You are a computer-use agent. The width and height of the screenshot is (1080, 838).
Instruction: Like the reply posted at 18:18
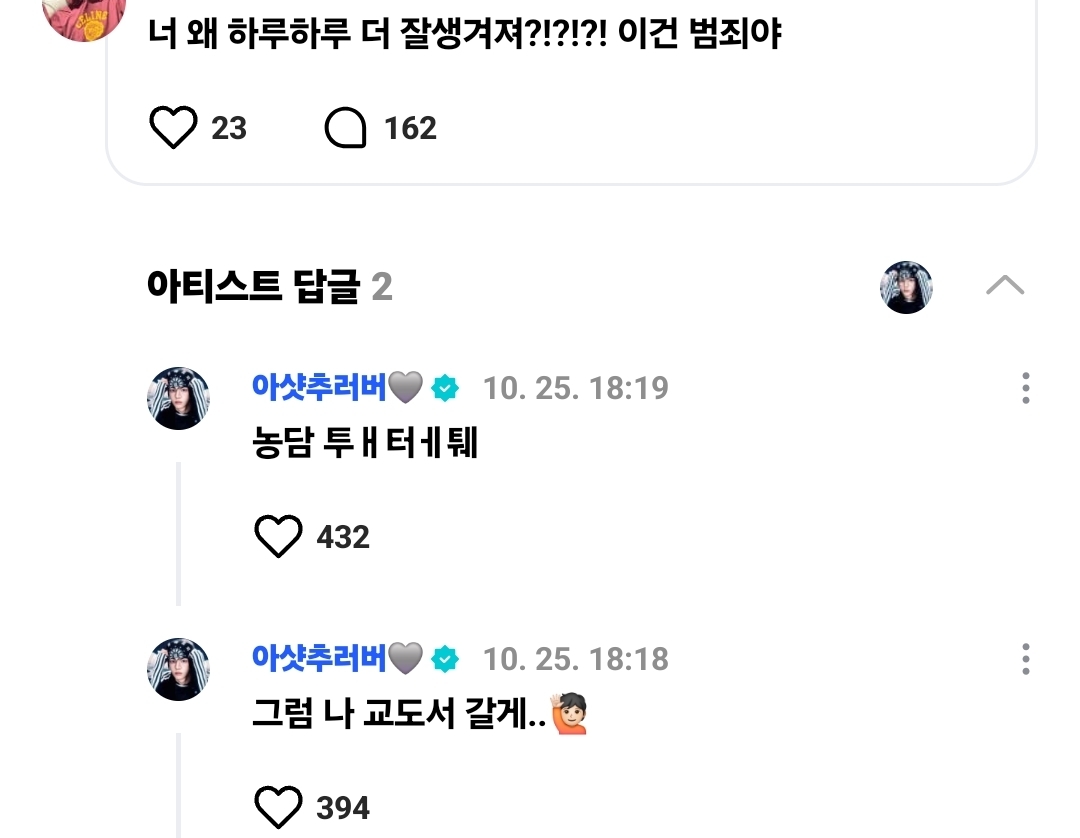278,807
